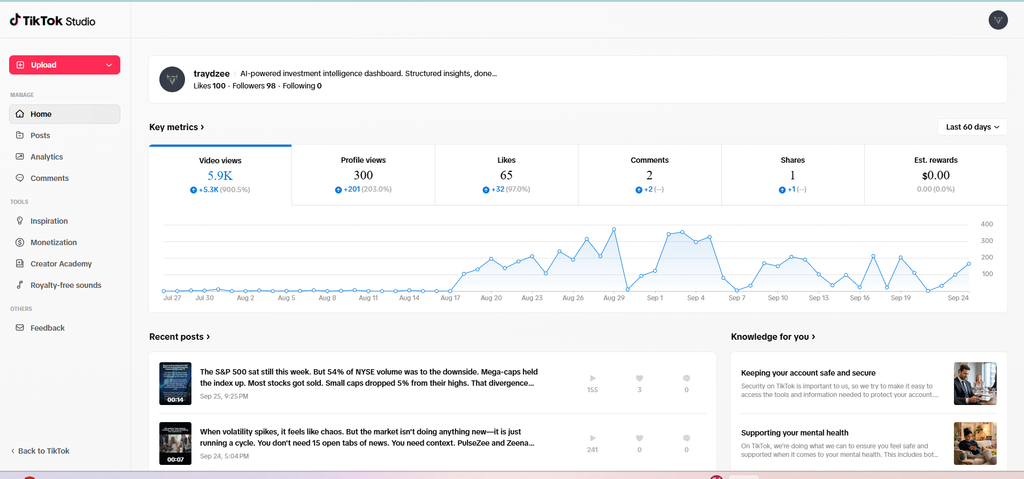Select Home in the sidebar

65,114
